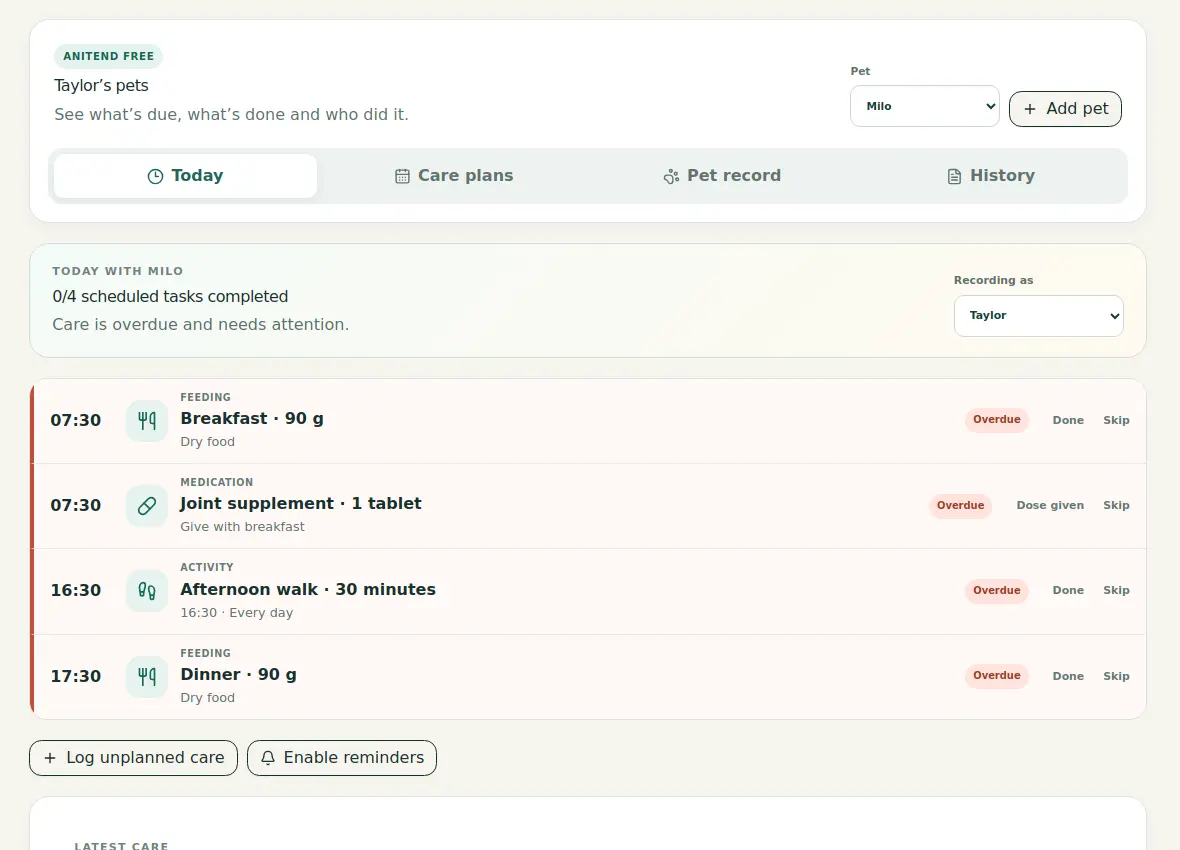This screenshot has width=1180, height=850.
Task: Mark Afternoon walk as Done
Action: [x=1068, y=590]
